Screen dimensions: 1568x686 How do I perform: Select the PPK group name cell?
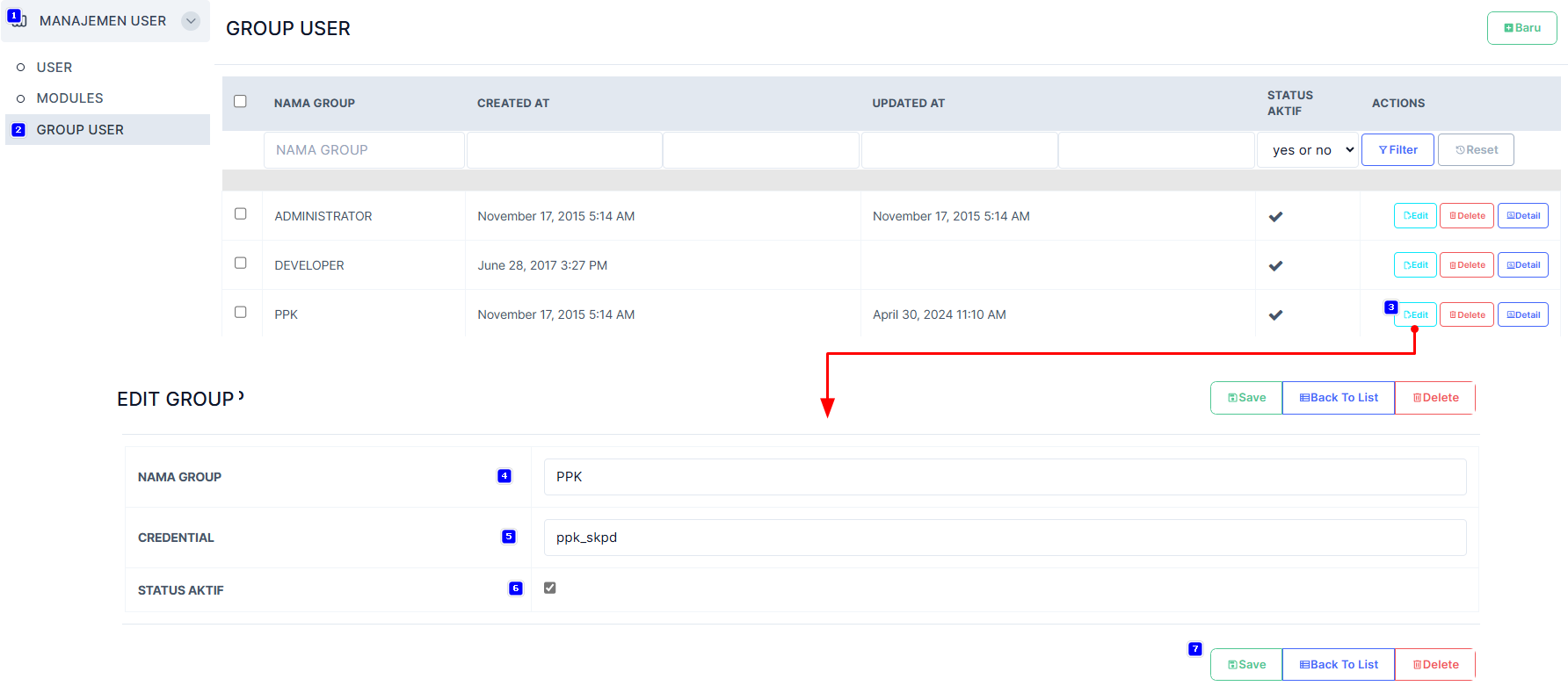(287, 314)
